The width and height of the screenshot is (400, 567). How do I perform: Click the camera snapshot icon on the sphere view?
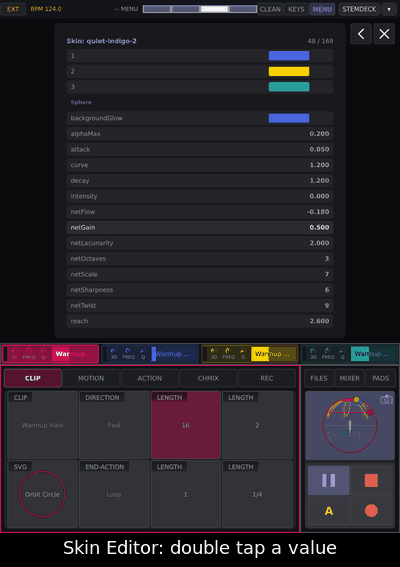point(386,399)
